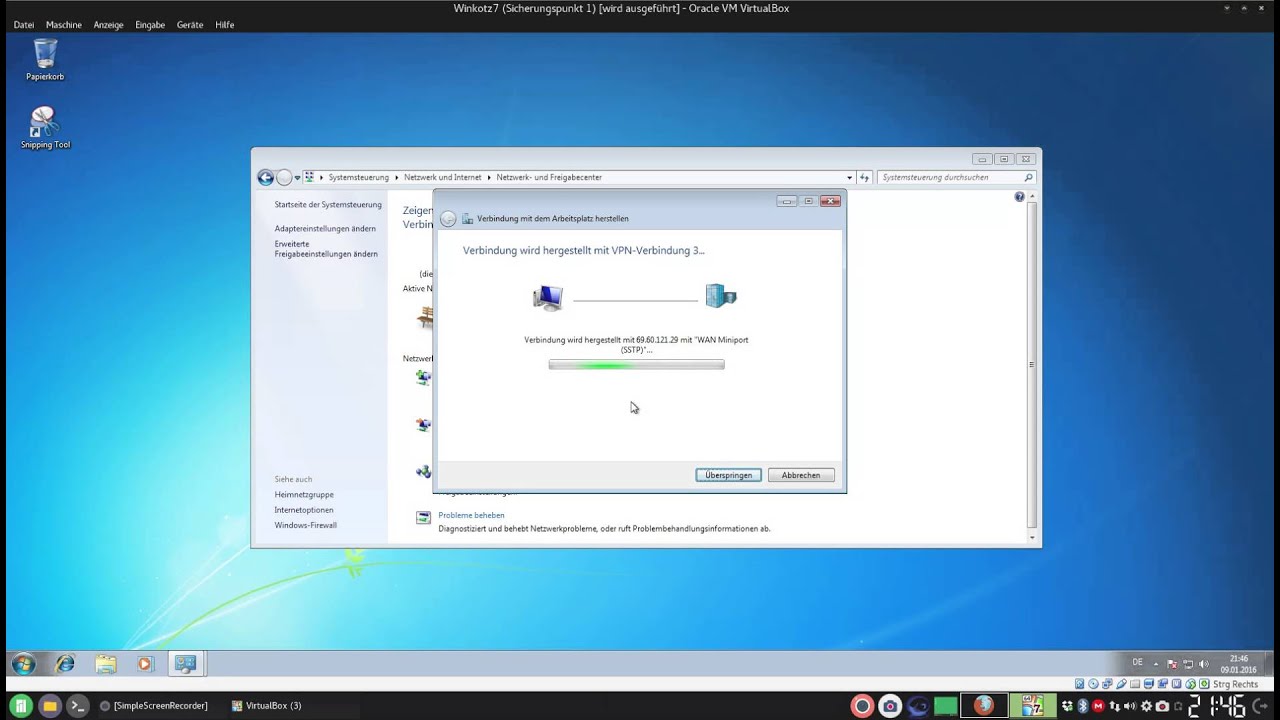Switch to the SimpleScreenRecorder task

pos(153,705)
